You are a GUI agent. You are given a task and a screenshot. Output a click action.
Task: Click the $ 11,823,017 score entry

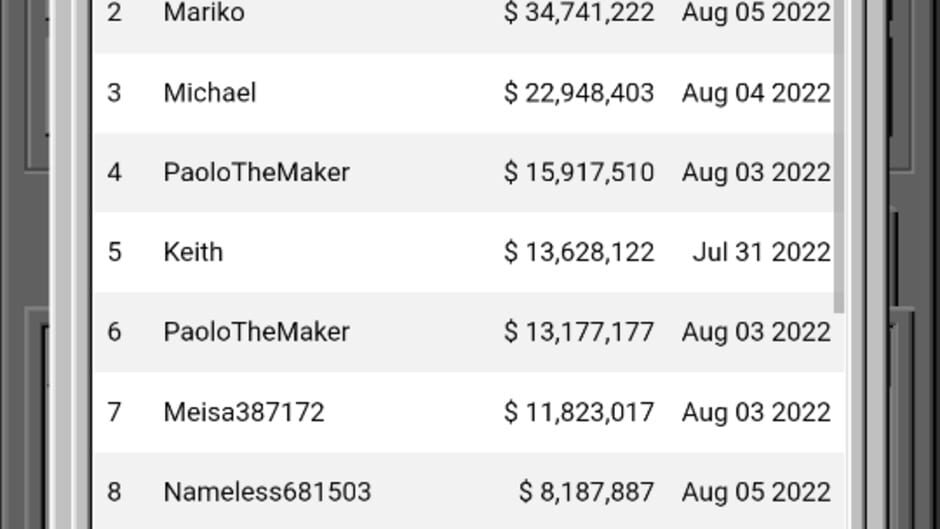(x=579, y=412)
